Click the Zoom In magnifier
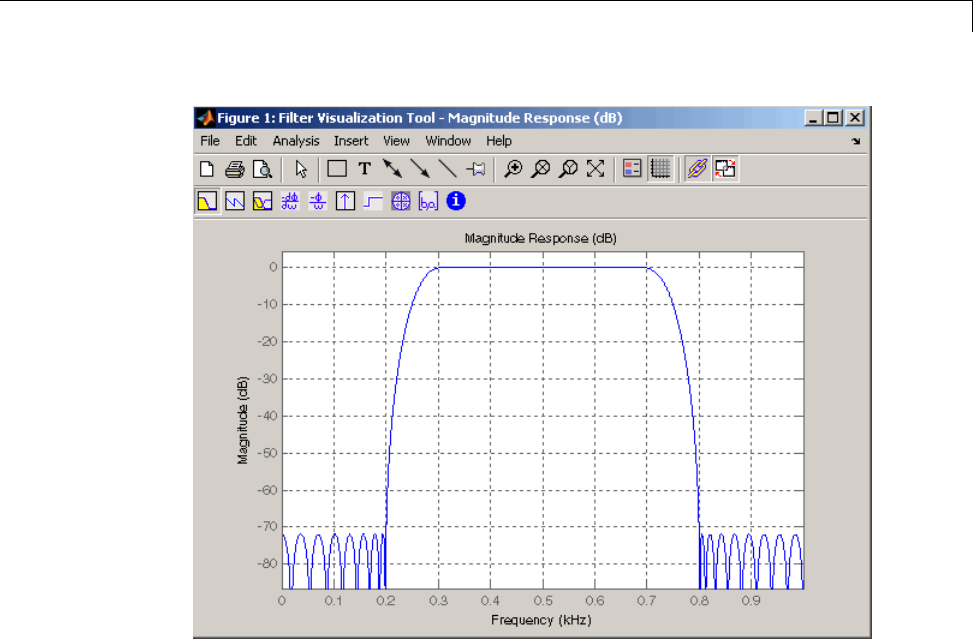 513,169
